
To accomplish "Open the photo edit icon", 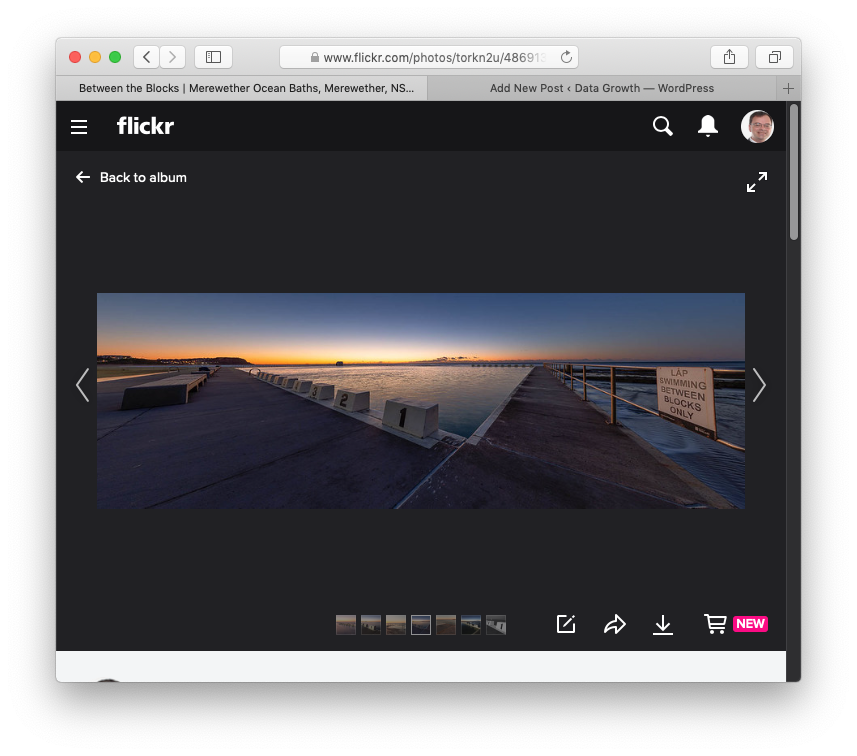I will click(x=566, y=624).
